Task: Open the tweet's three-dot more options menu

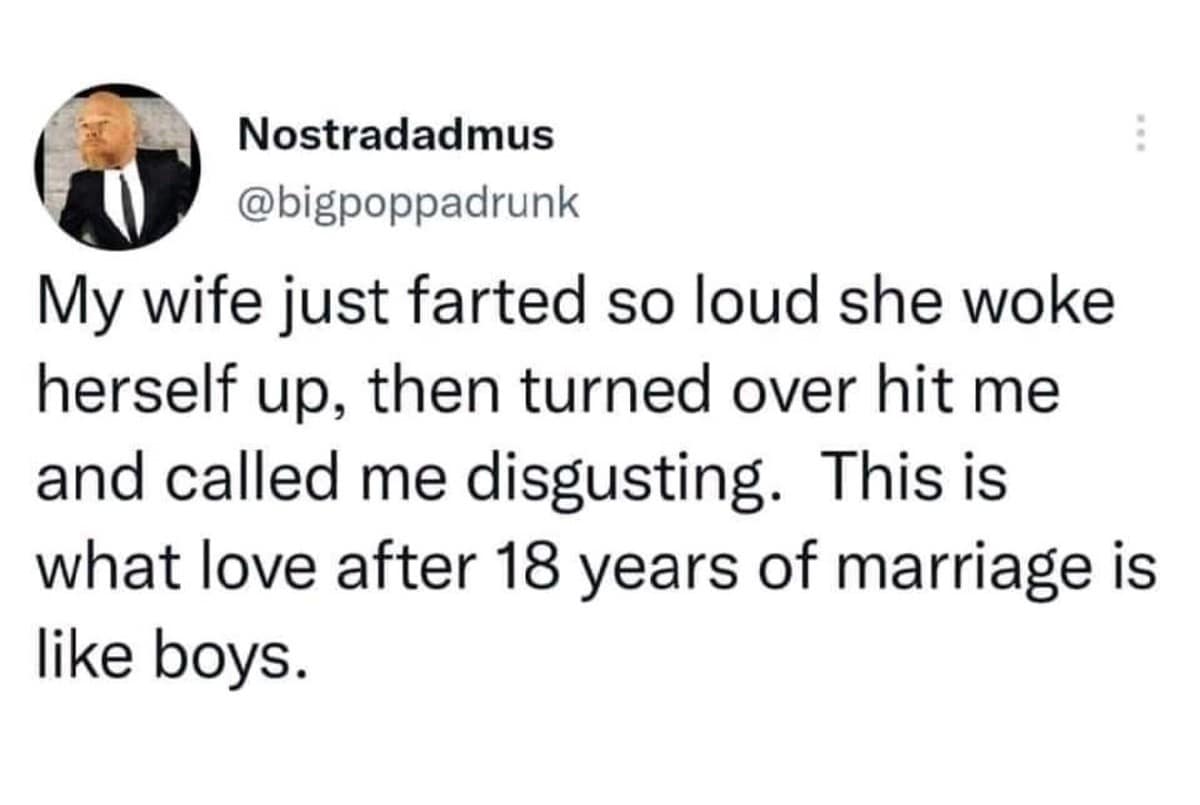Action: click(x=1136, y=133)
